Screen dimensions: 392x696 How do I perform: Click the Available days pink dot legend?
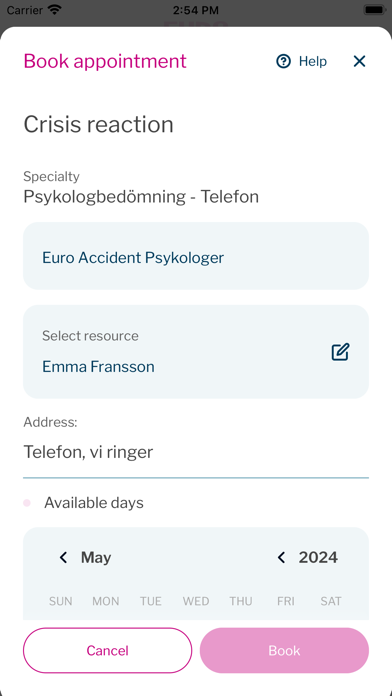[27, 503]
